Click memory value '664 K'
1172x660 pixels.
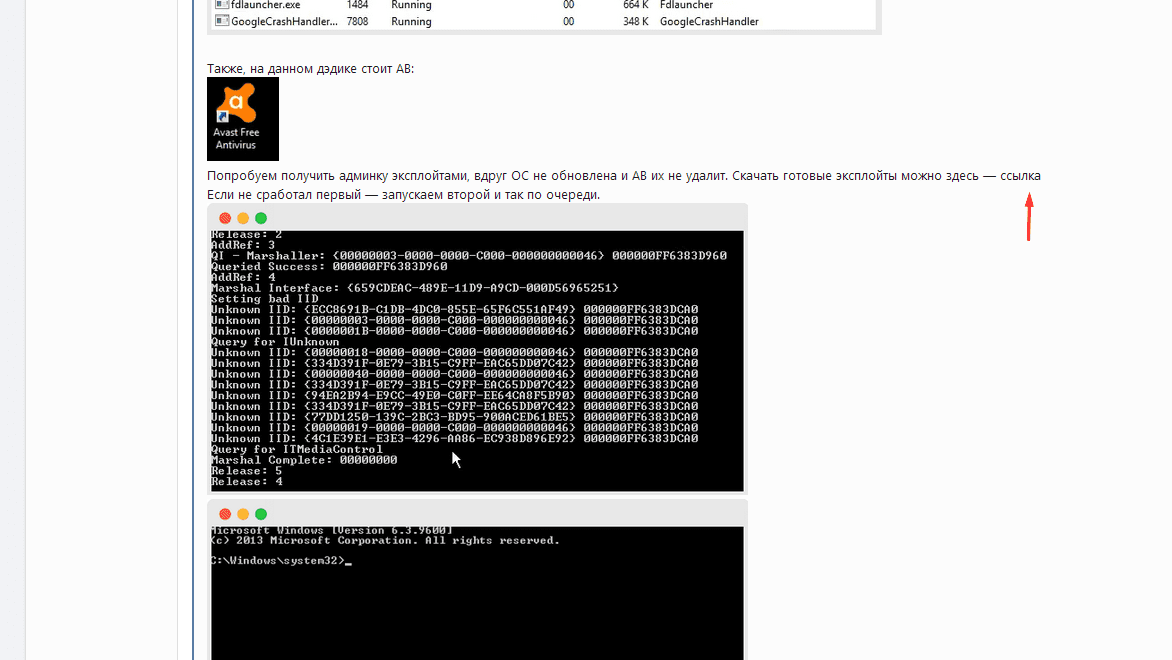635,4
